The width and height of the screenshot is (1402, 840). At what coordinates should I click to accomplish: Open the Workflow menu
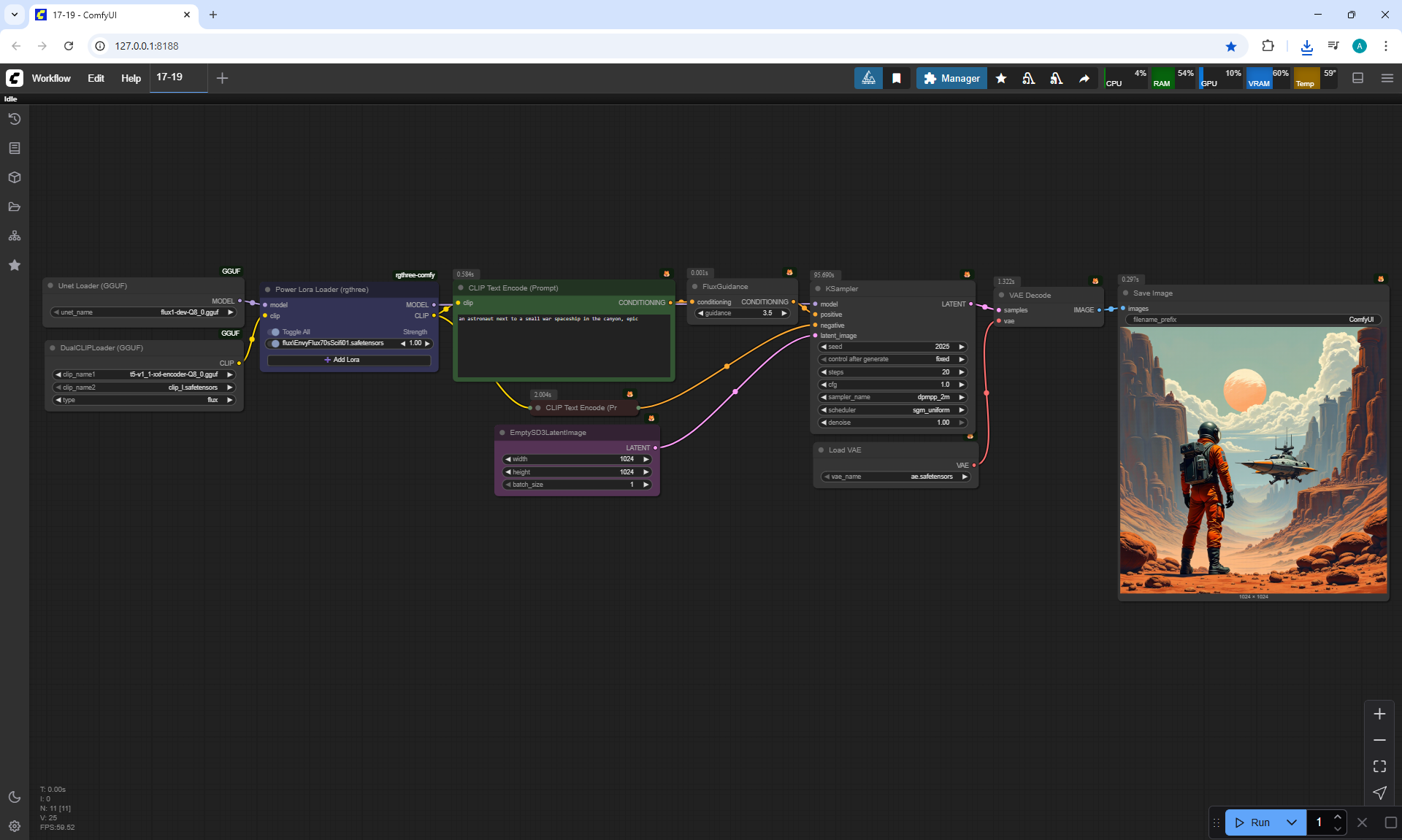point(51,78)
